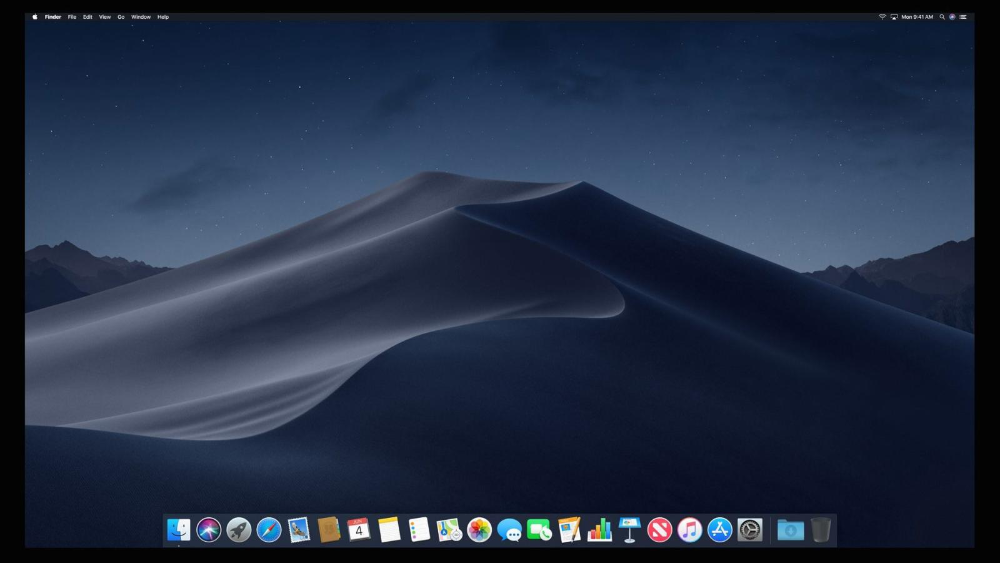Open the Trash in Dock
This screenshot has height=563, width=1000.
[821, 530]
